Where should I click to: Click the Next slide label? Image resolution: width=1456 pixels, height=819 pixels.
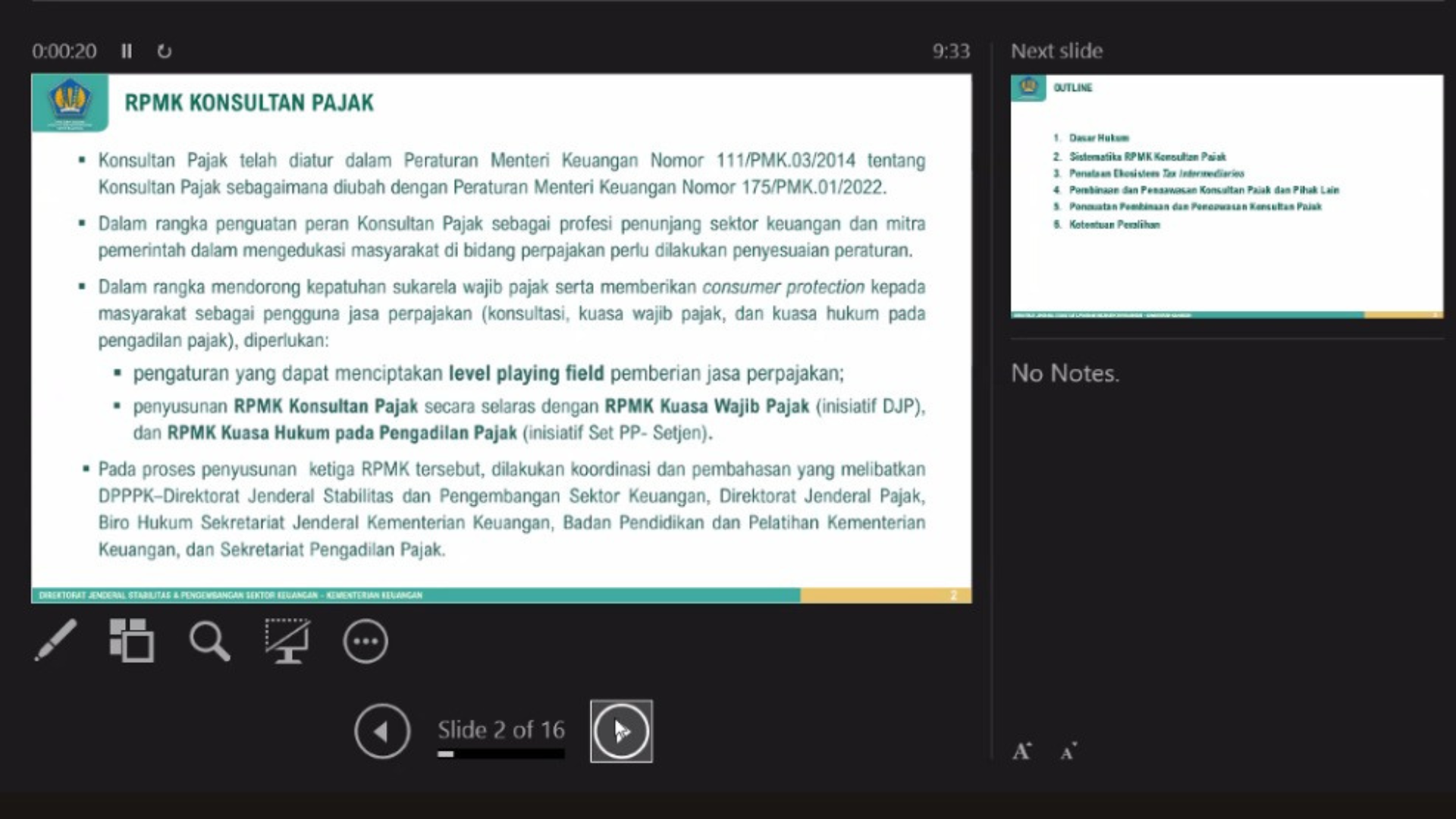pos(1056,51)
